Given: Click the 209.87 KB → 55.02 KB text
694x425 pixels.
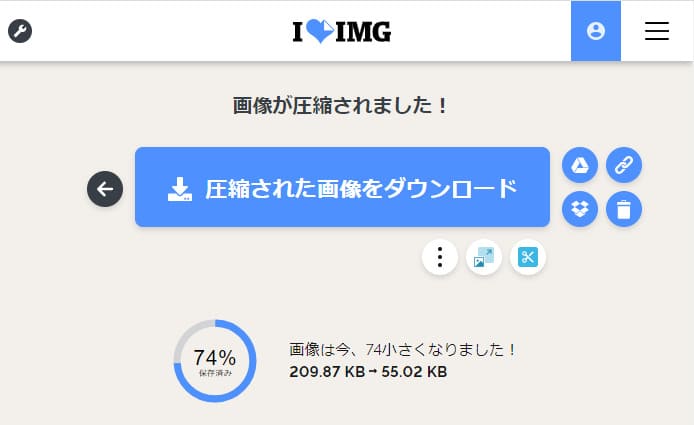Looking at the screenshot, I should tap(368, 372).
